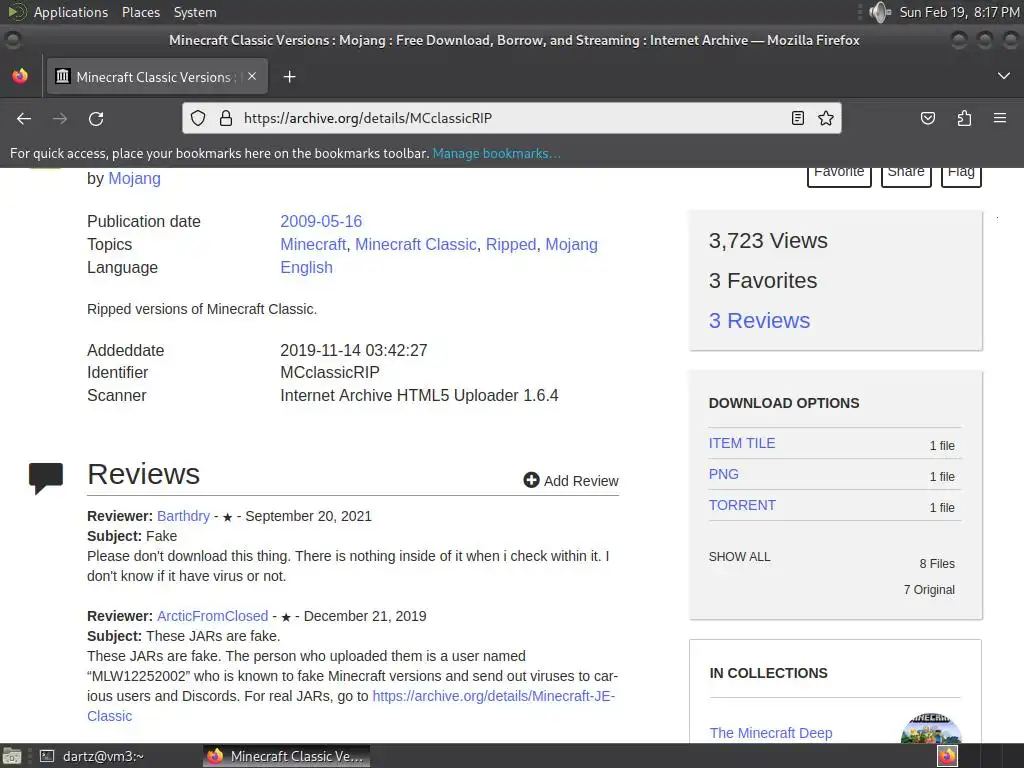
Task: Open reviewer ArcticFromClosed profile
Action: [x=212, y=616]
